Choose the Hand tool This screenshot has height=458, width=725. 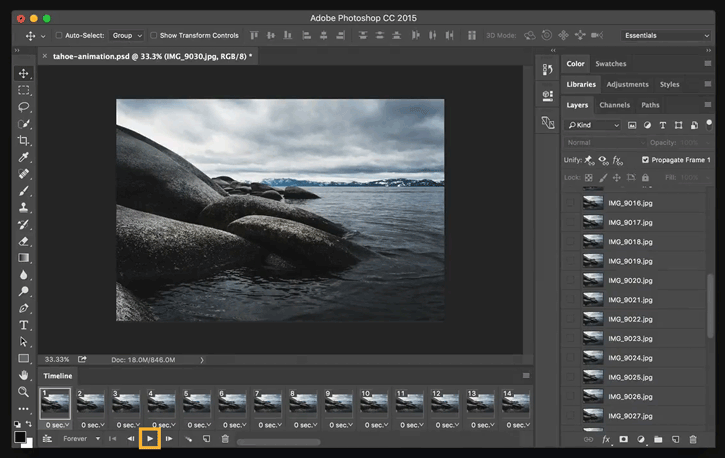tap(24, 375)
